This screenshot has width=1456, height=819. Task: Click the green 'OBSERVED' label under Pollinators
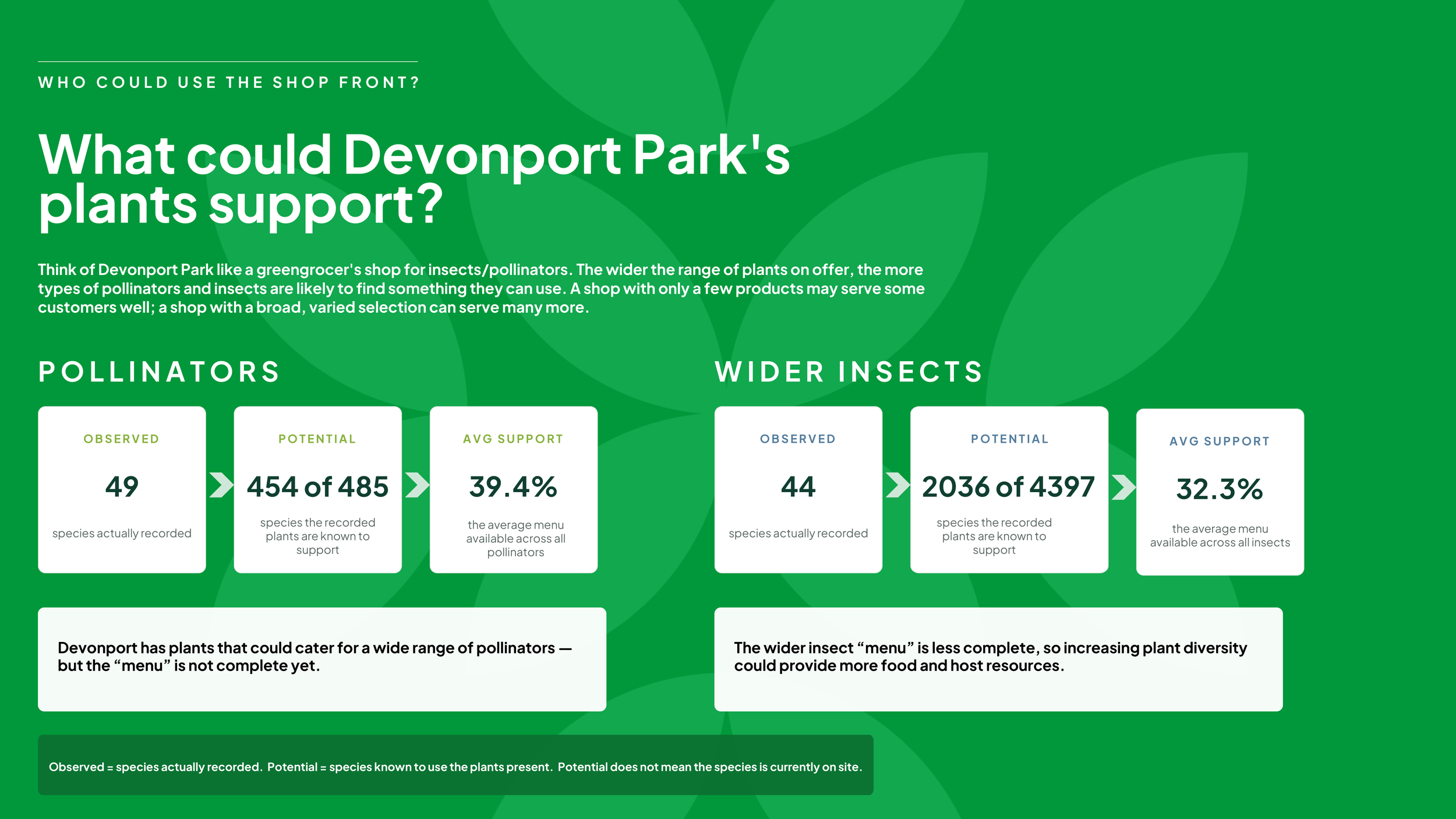[x=121, y=439]
